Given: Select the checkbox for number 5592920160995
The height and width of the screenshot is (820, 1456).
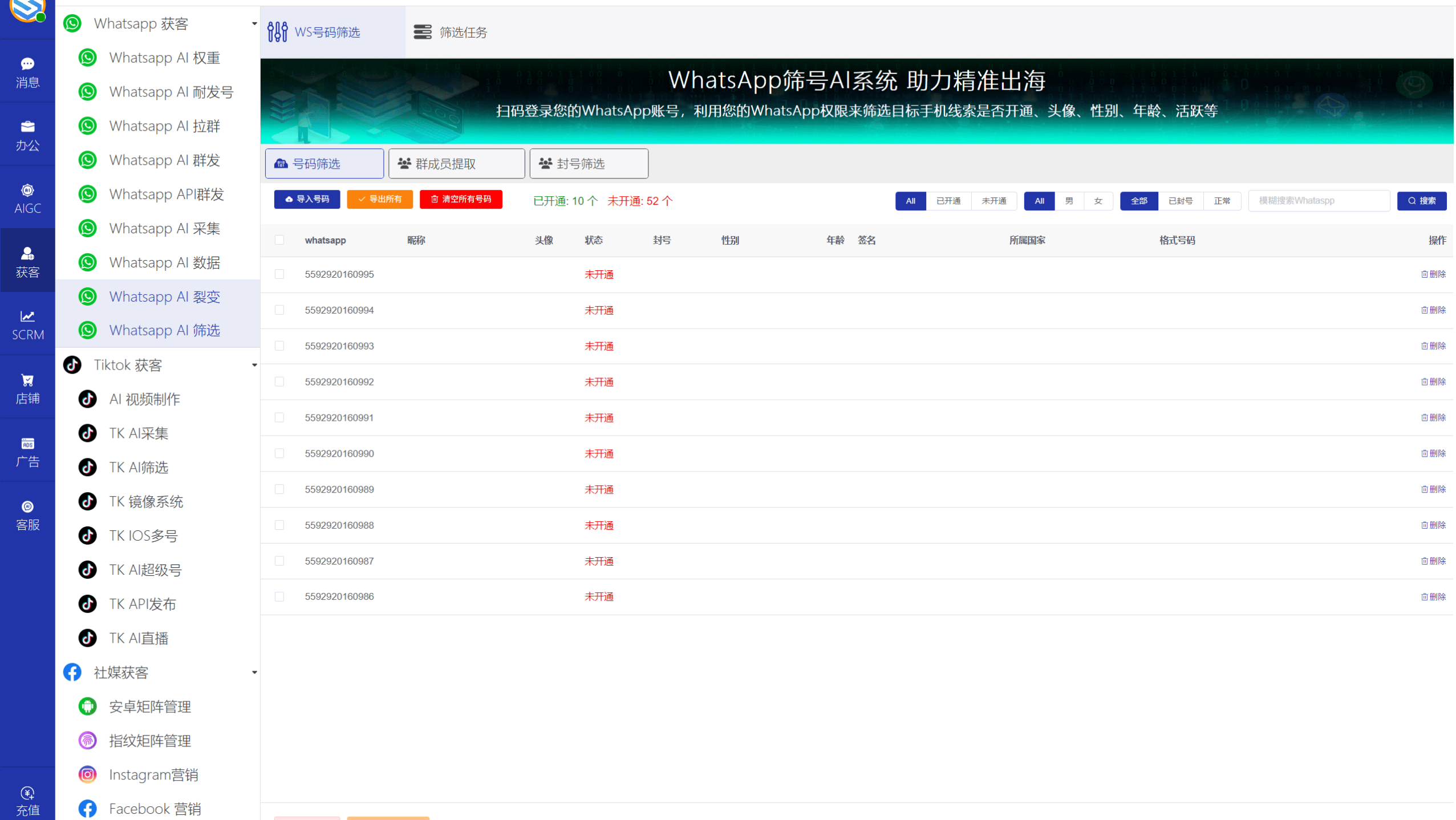Looking at the screenshot, I should tap(279, 274).
